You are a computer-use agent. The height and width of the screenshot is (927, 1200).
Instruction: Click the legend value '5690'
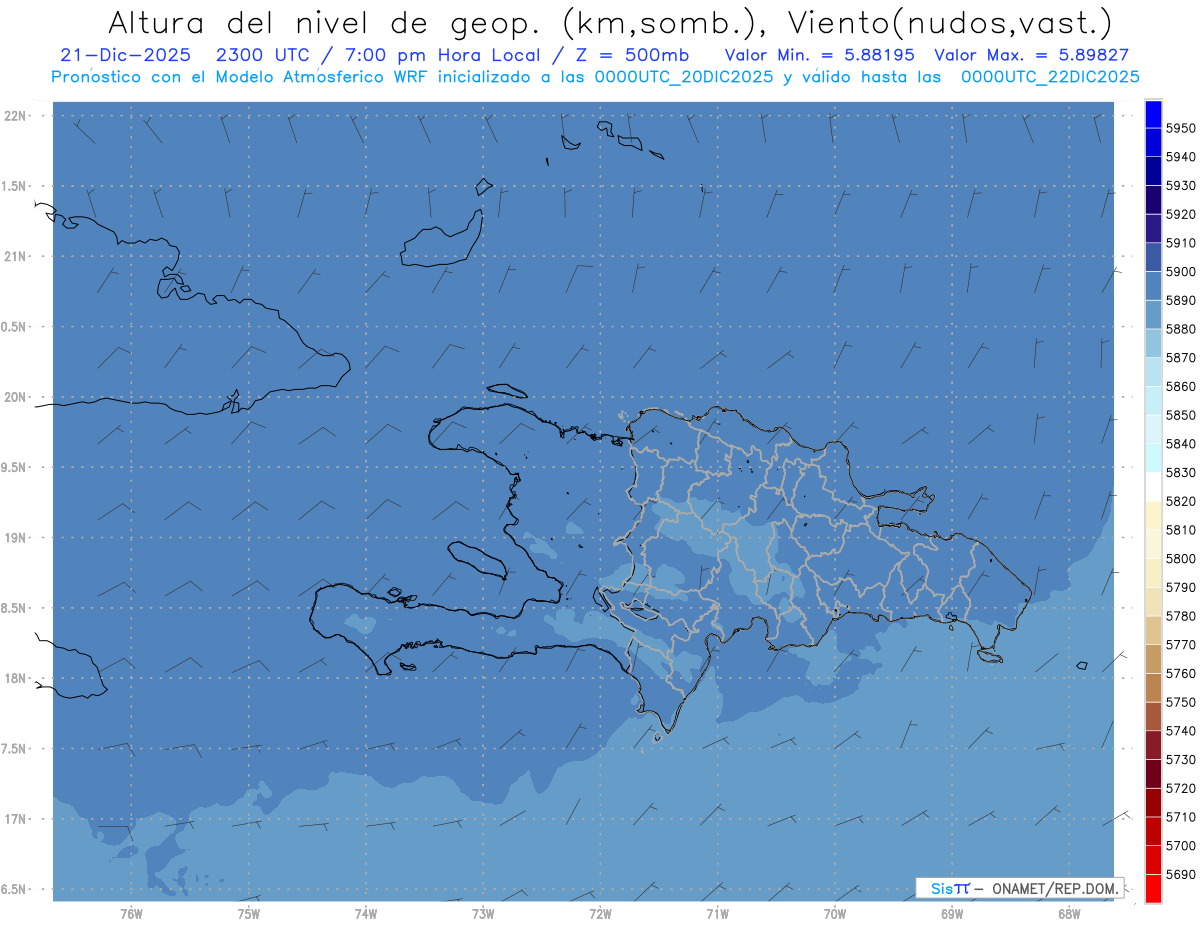tap(1181, 874)
